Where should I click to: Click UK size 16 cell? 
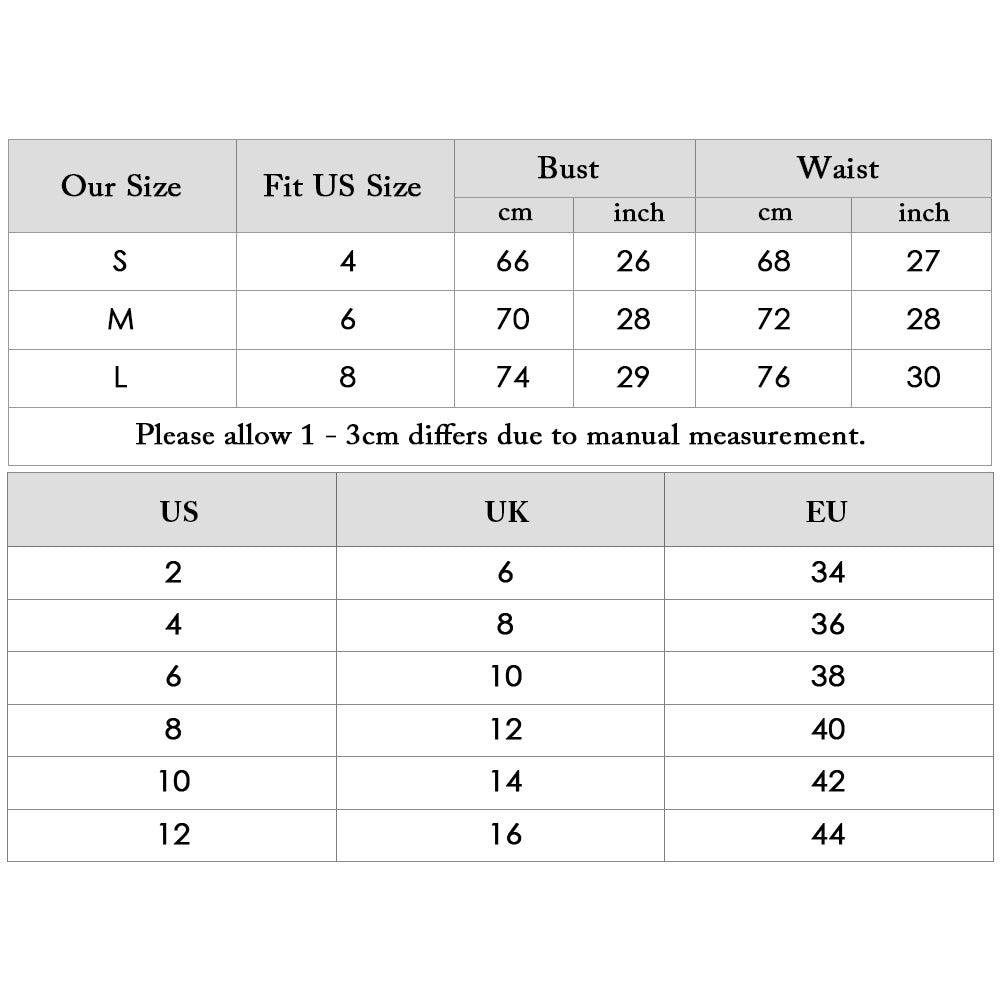tap(506, 834)
